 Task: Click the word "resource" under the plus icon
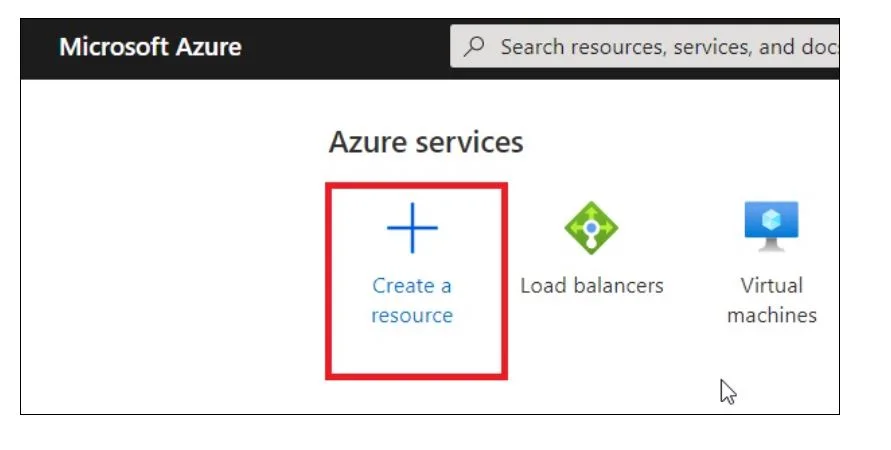point(412,315)
